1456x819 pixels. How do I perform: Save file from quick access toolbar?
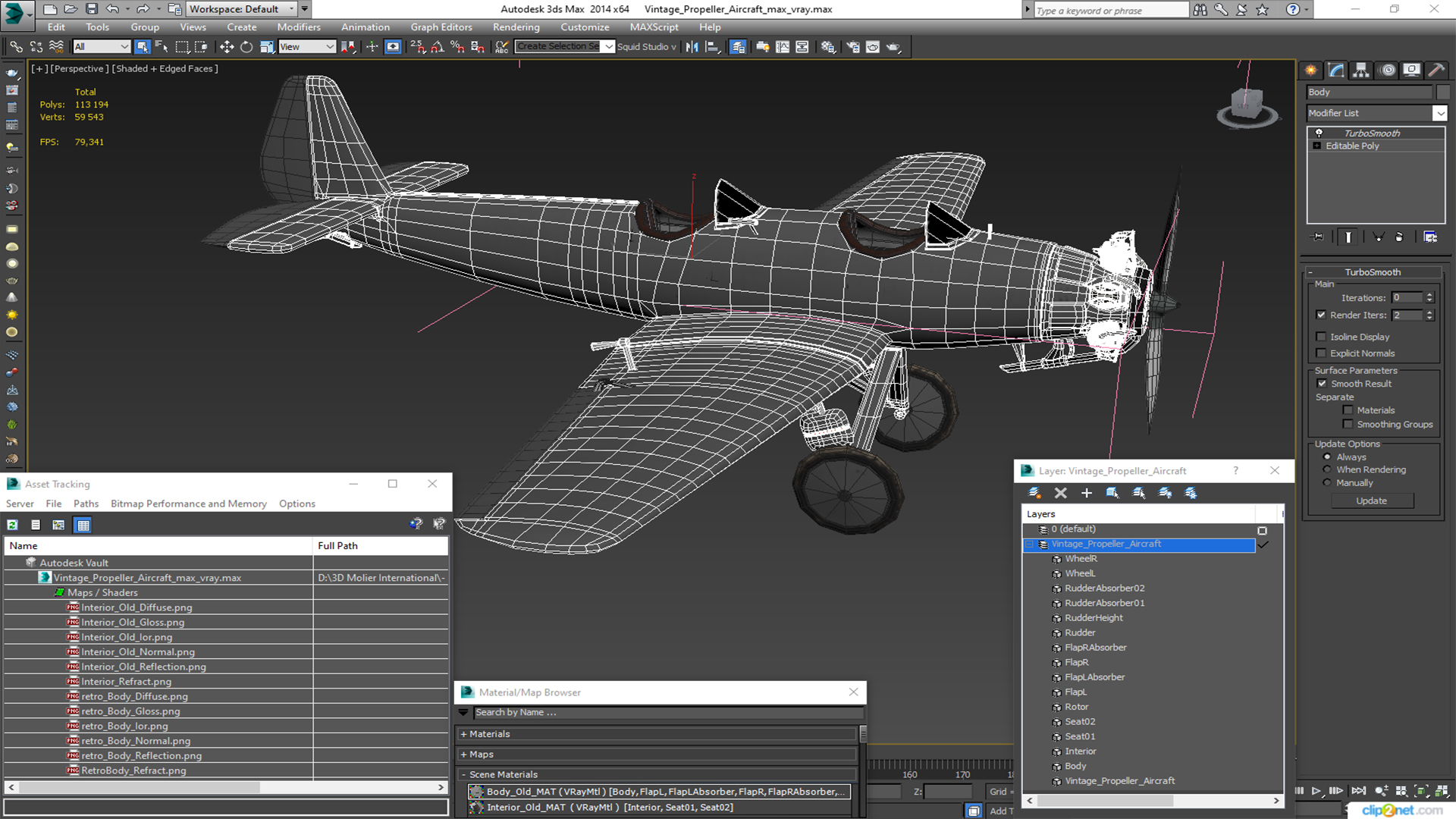coord(92,9)
